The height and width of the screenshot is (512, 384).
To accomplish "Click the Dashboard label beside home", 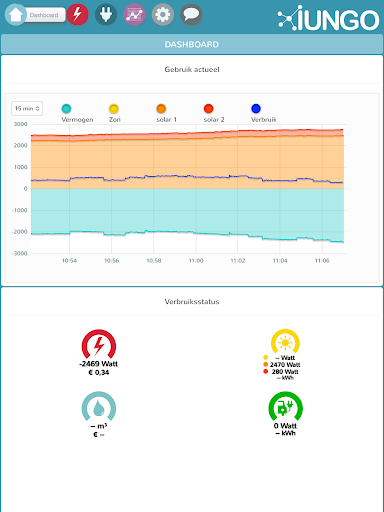I will (x=44, y=15).
